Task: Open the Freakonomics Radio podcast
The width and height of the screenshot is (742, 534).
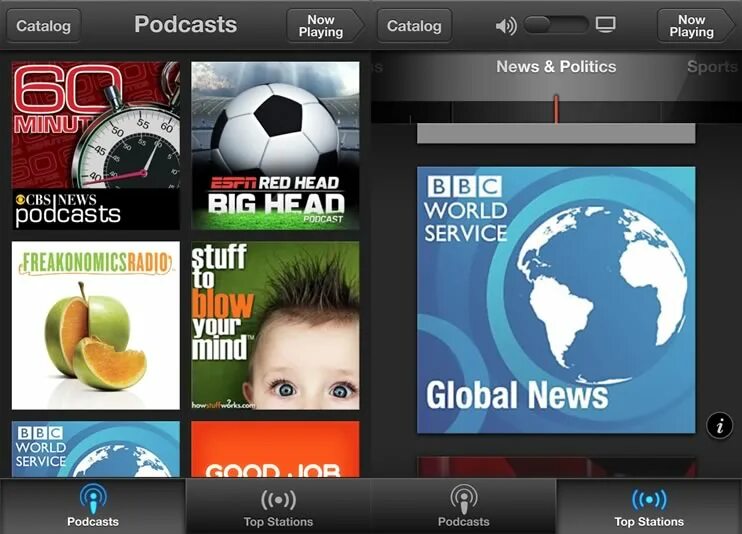Action: (96, 326)
